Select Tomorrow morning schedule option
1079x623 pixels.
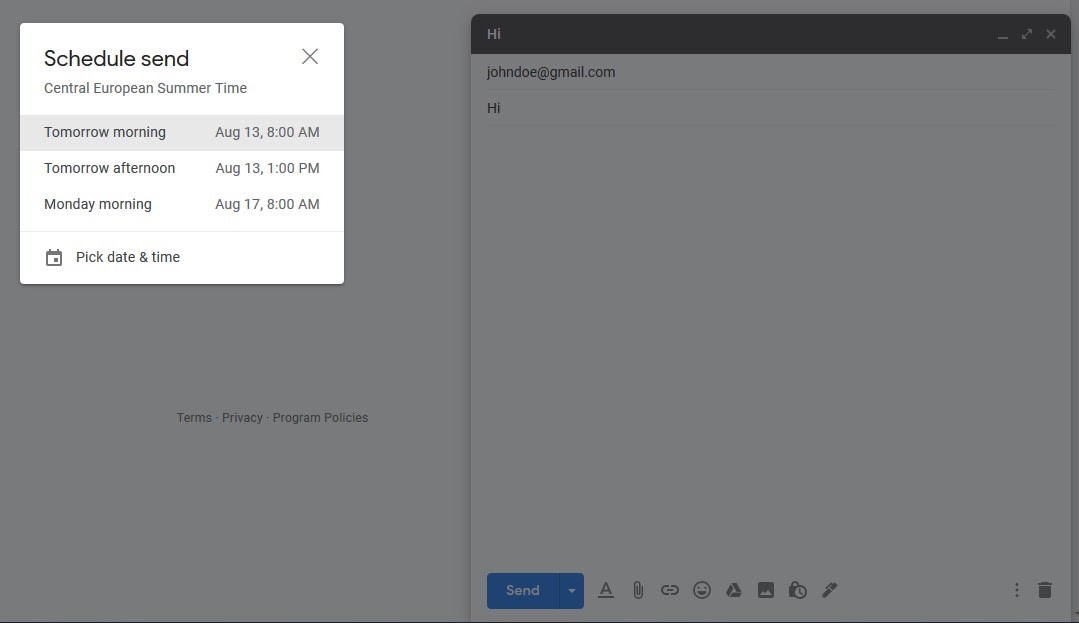182,132
